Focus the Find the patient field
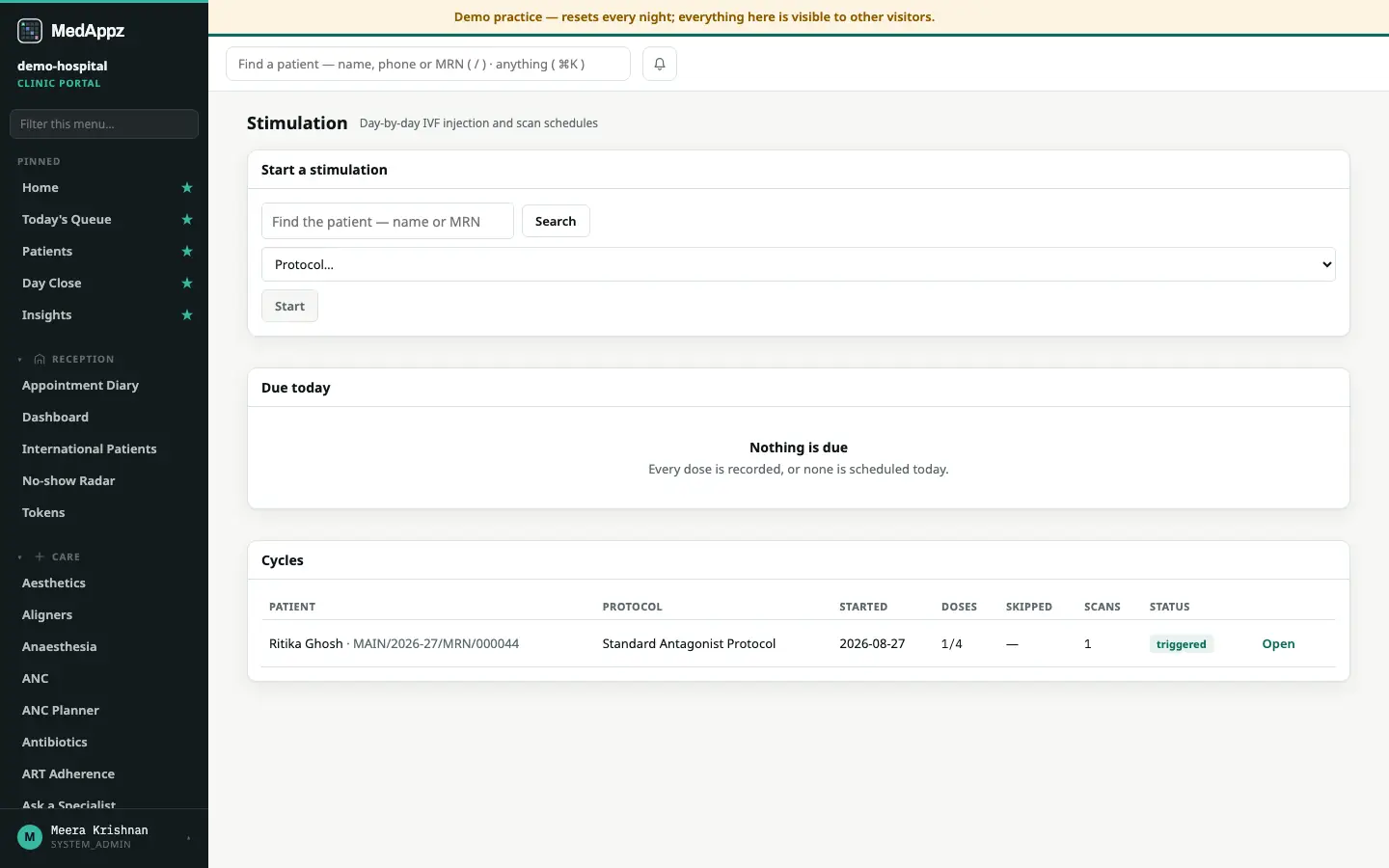 (x=388, y=221)
